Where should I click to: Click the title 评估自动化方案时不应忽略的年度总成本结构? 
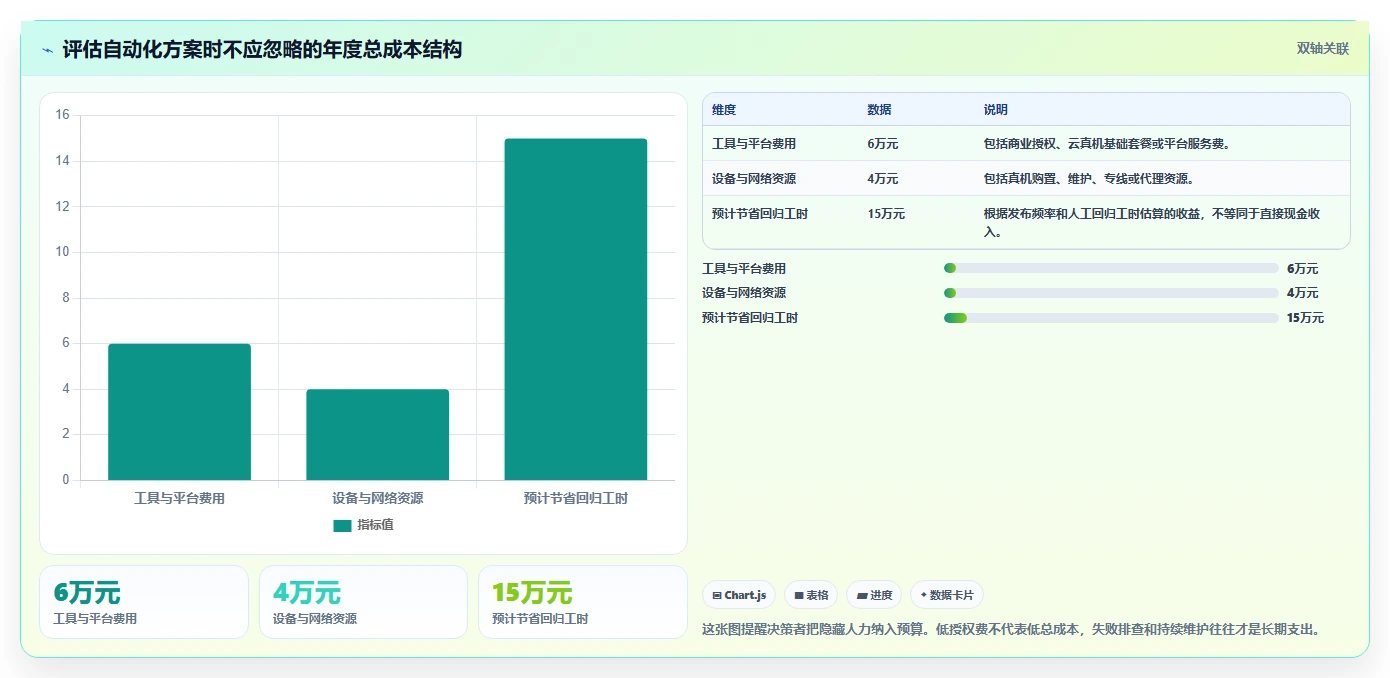262,49
